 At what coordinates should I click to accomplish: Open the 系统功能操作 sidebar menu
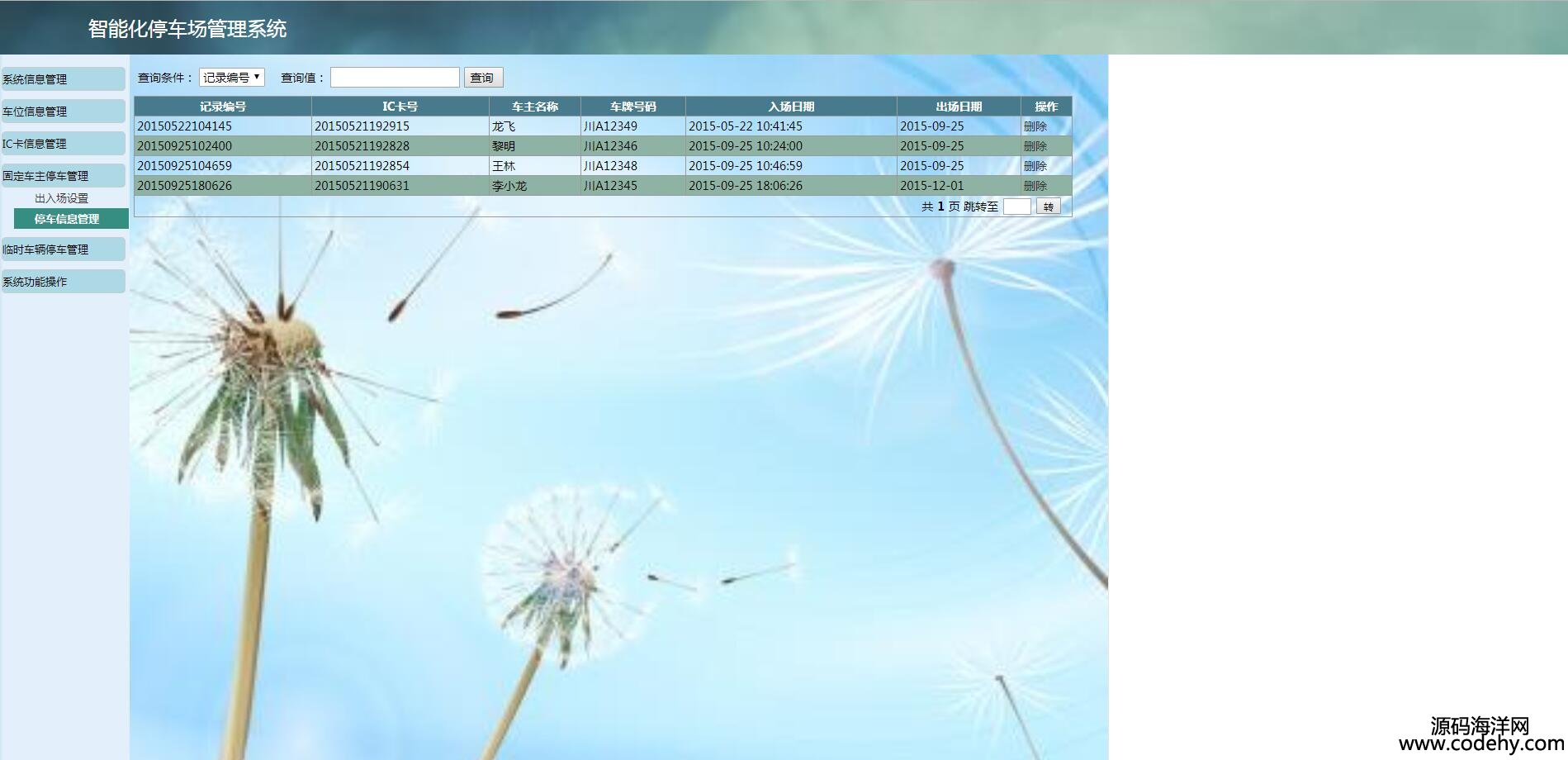(x=63, y=282)
